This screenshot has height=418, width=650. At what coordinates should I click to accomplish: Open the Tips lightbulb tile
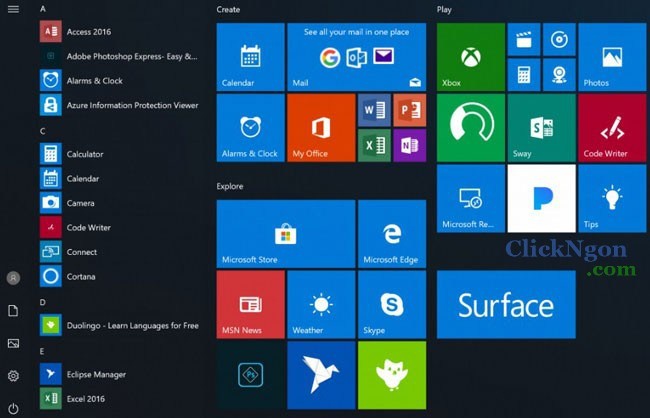[x=612, y=199]
